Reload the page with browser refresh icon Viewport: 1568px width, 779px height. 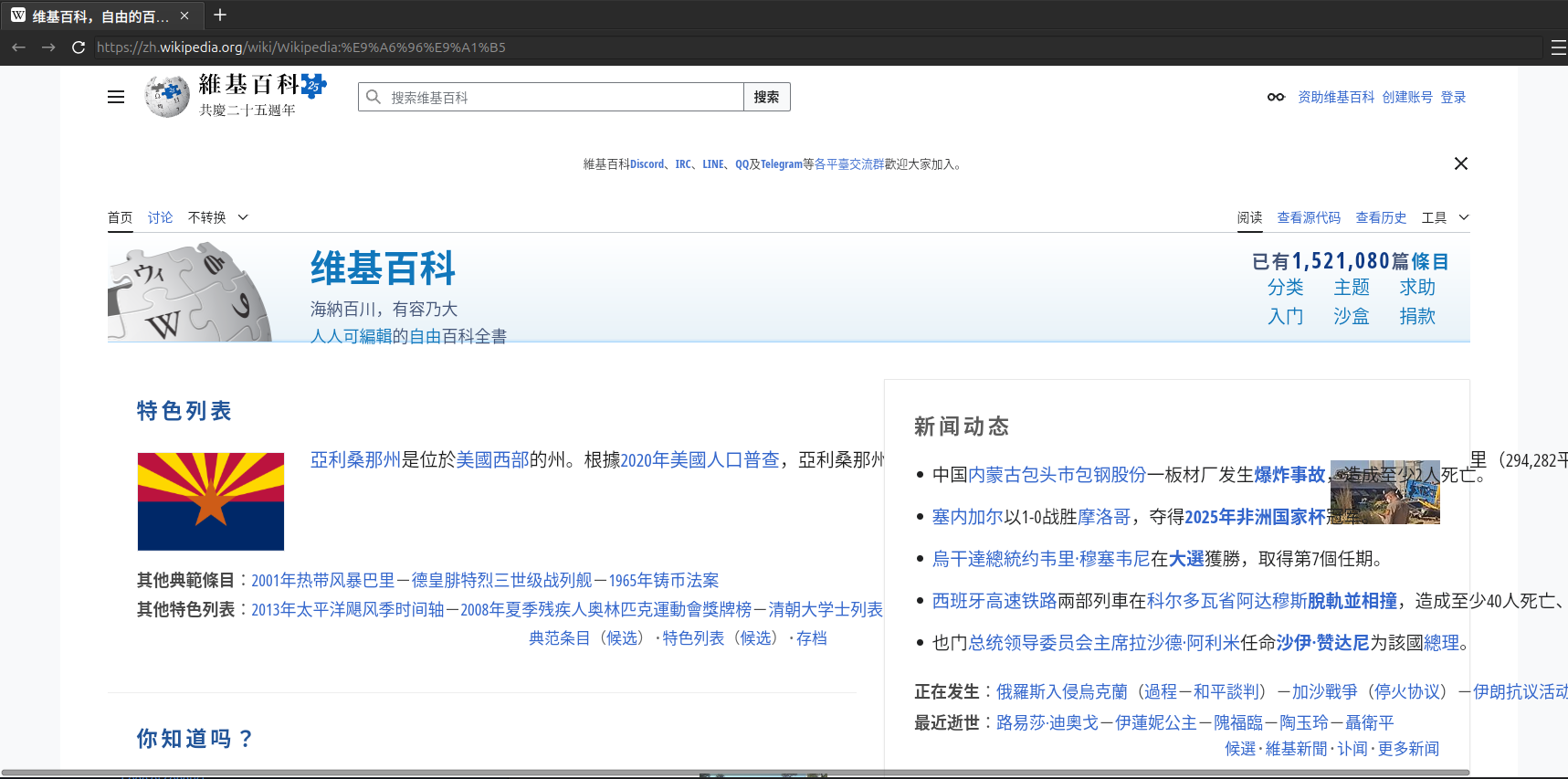79,47
